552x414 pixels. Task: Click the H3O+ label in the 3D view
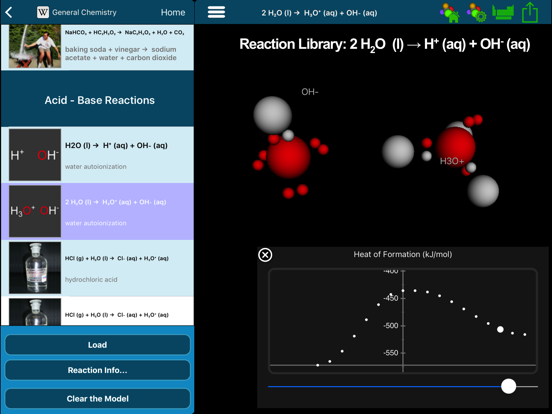452,161
